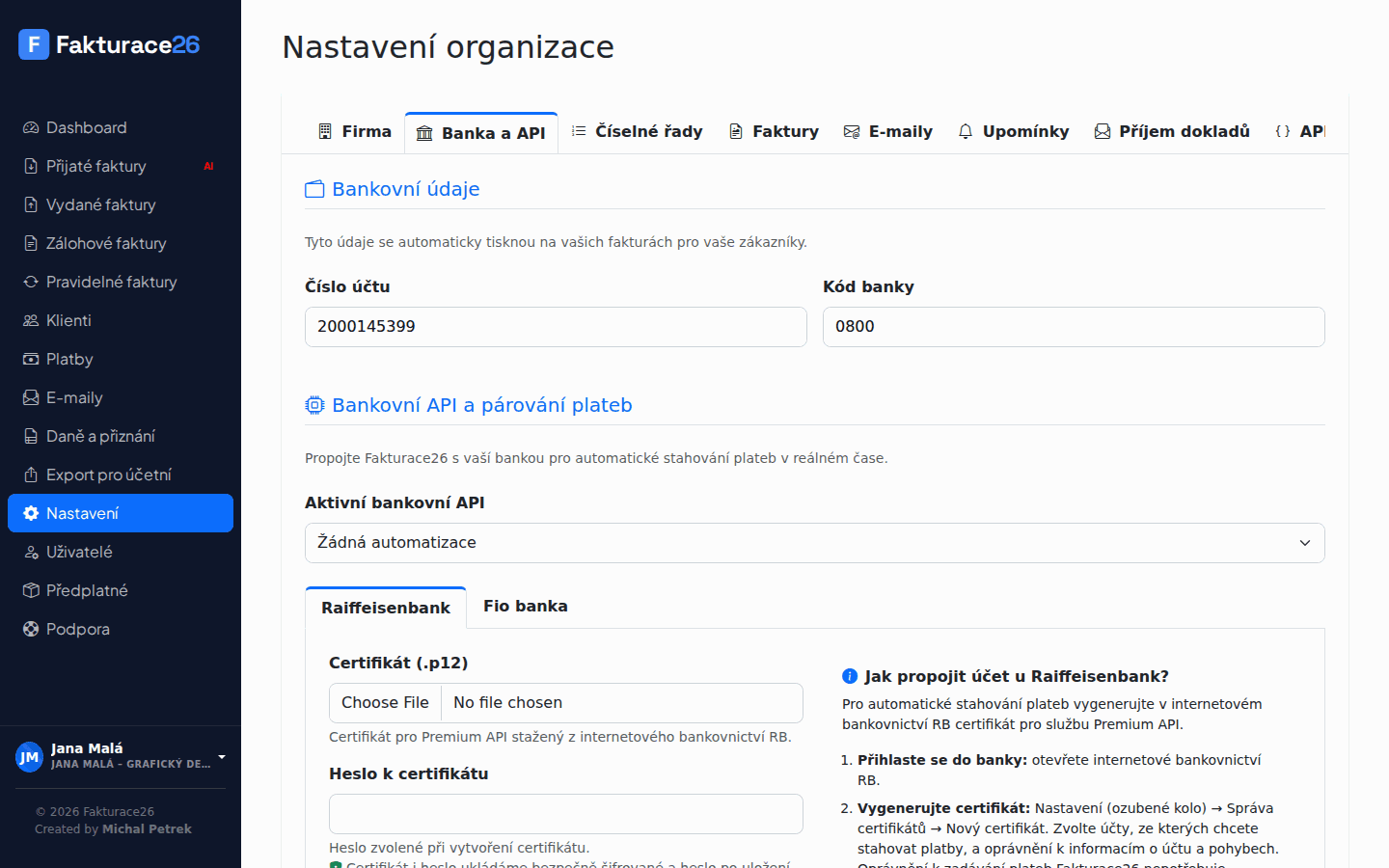Open the Aktivní bankovní API dropdown

(x=815, y=543)
